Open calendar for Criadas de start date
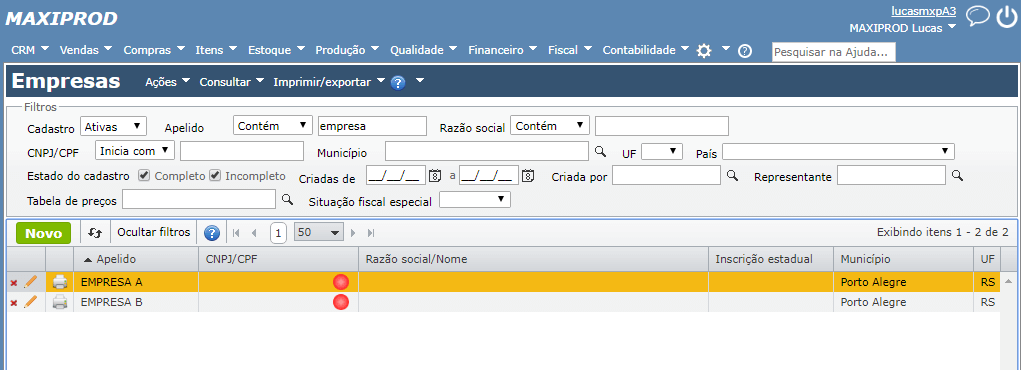 click(435, 175)
